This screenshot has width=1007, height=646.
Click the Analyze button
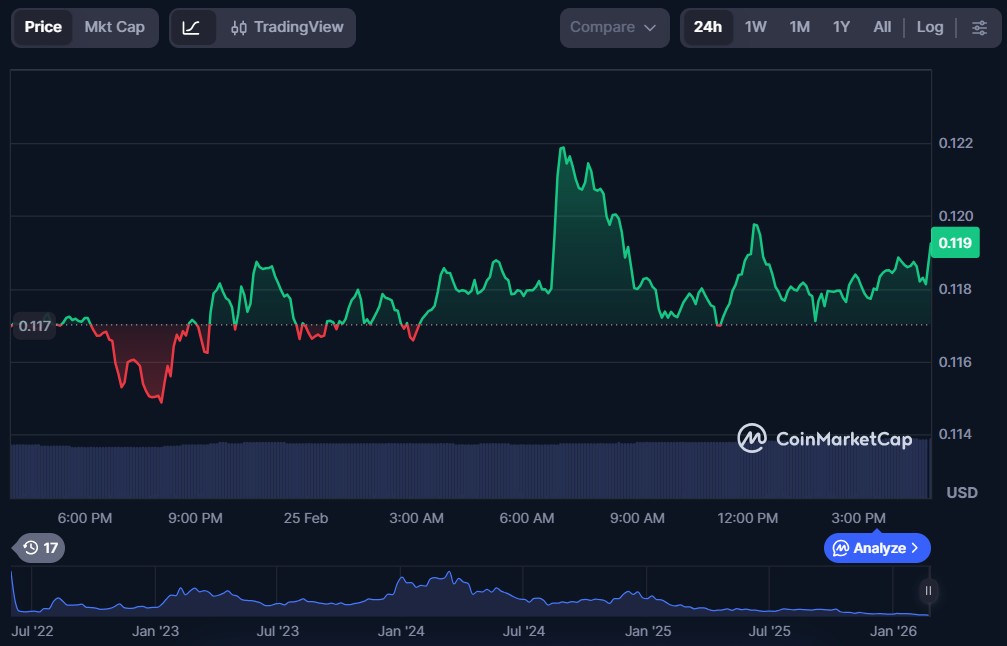point(870,548)
